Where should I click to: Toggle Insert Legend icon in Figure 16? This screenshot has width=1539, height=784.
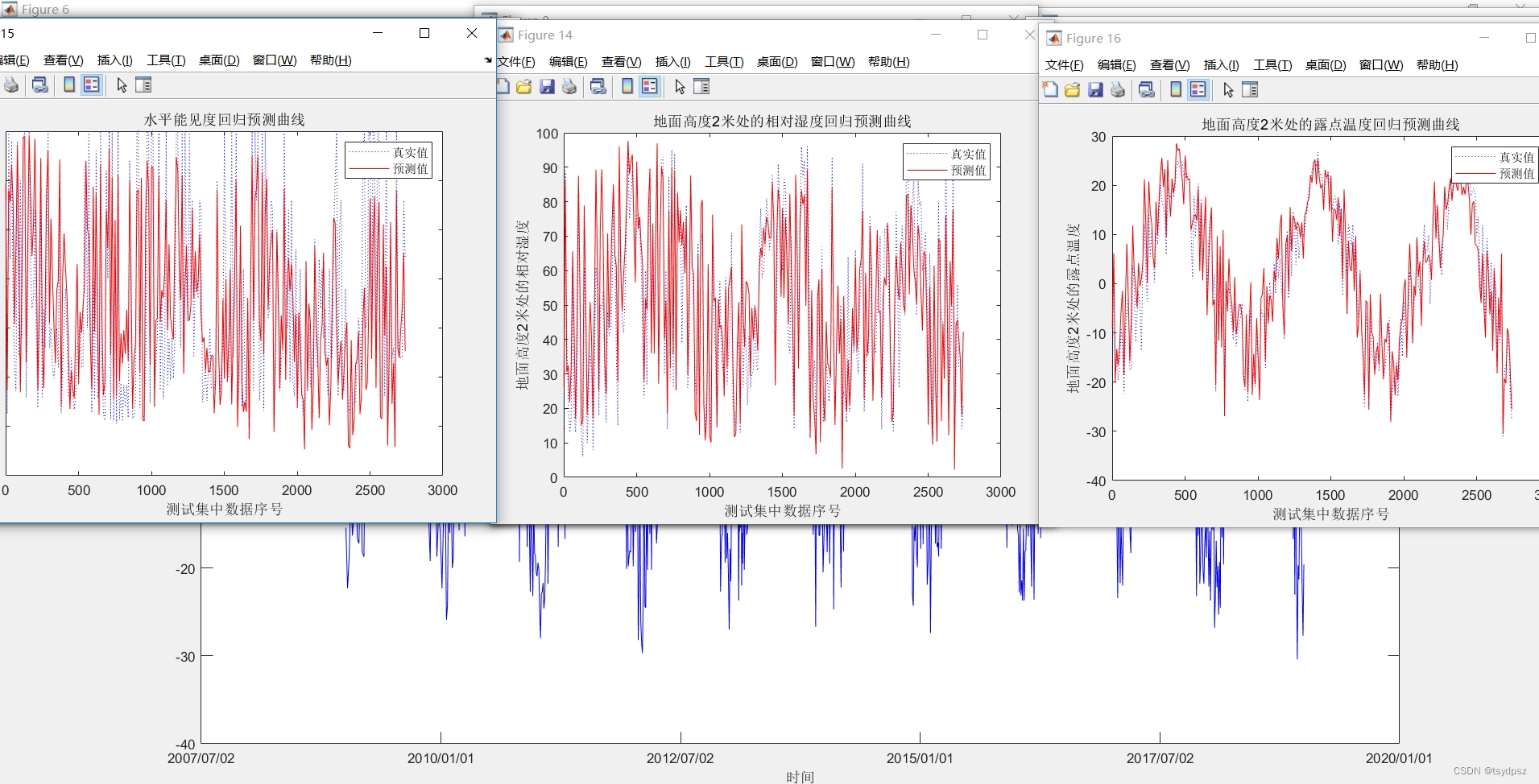click(x=1198, y=89)
